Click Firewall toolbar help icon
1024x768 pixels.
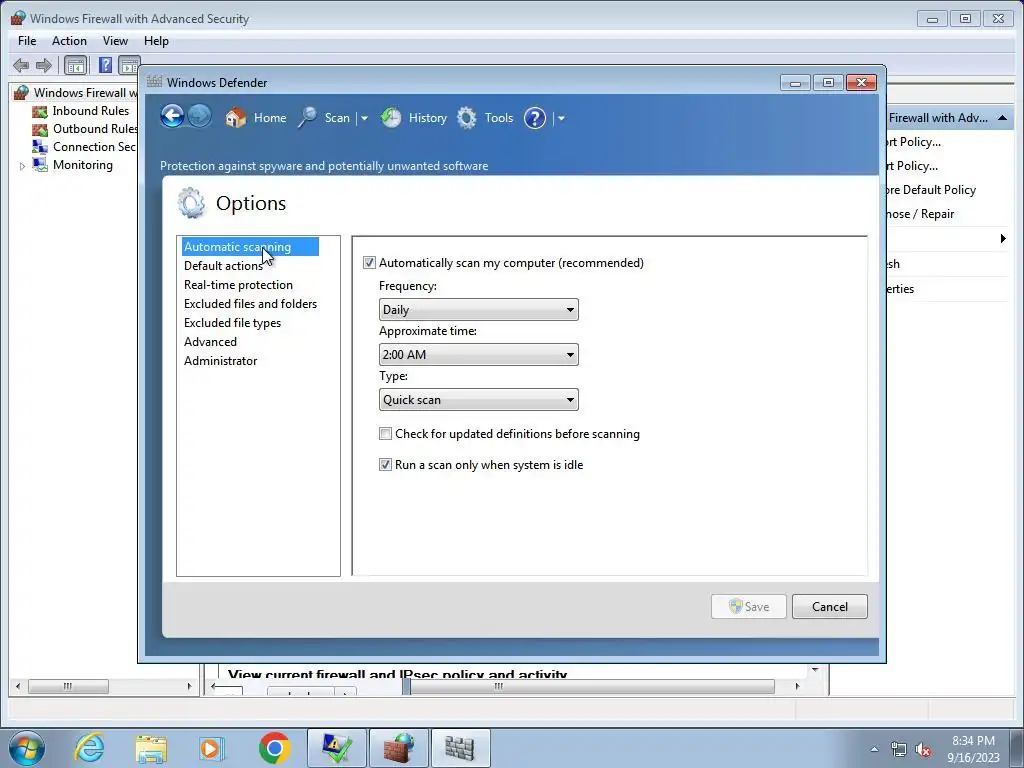coord(105,65)
